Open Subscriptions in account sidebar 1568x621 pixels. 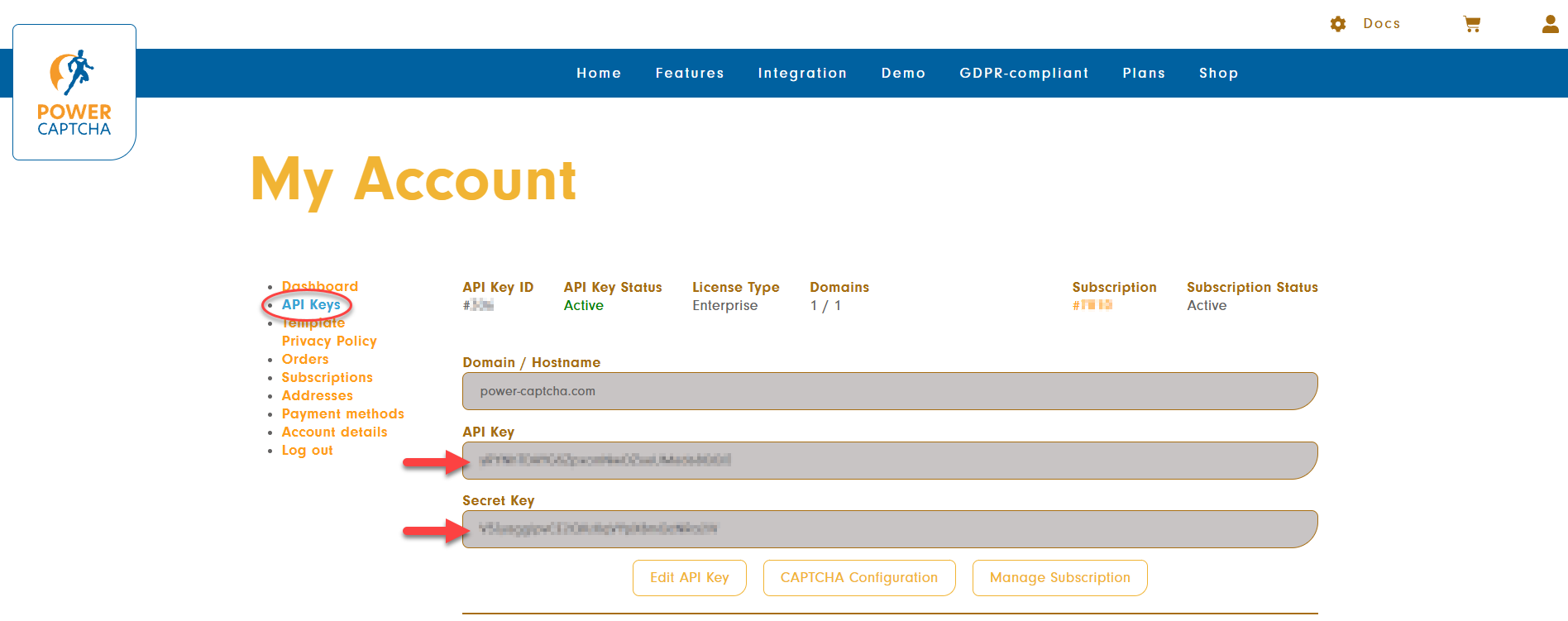click(327, 377)
